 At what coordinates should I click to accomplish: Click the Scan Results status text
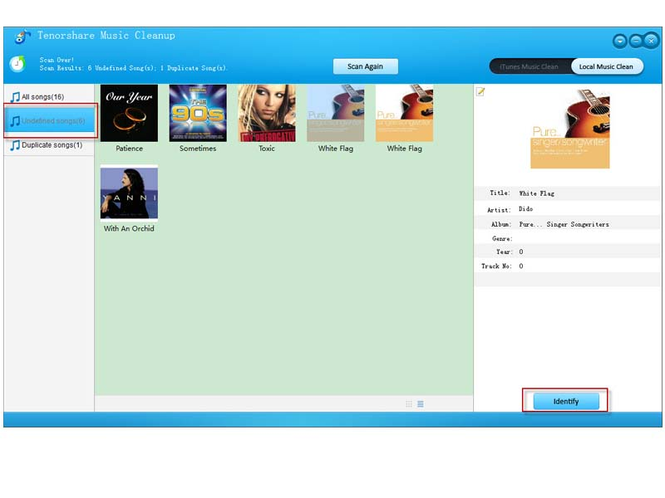[133, 68]
